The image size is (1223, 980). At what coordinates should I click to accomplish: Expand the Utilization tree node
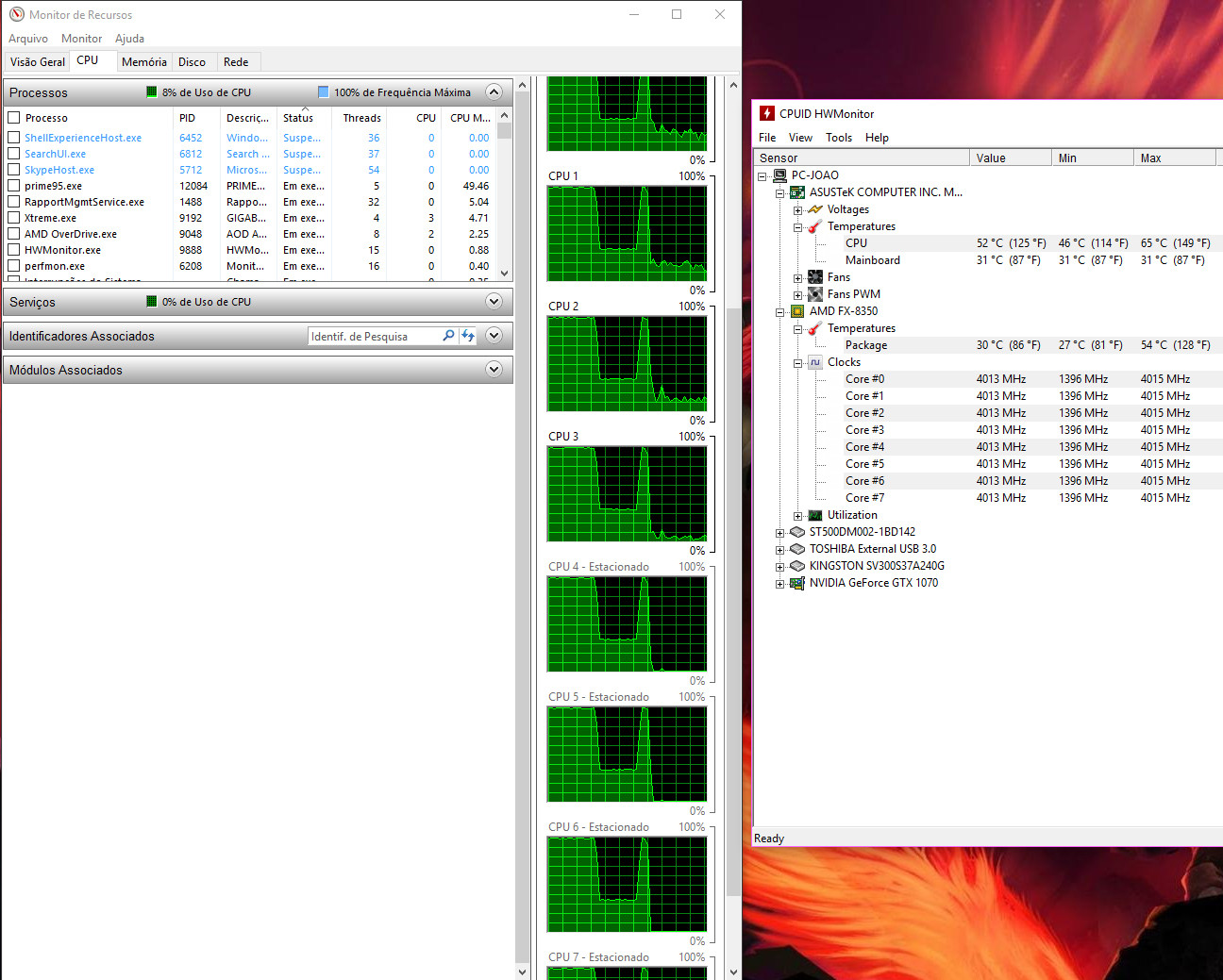[x=798, y=516]
